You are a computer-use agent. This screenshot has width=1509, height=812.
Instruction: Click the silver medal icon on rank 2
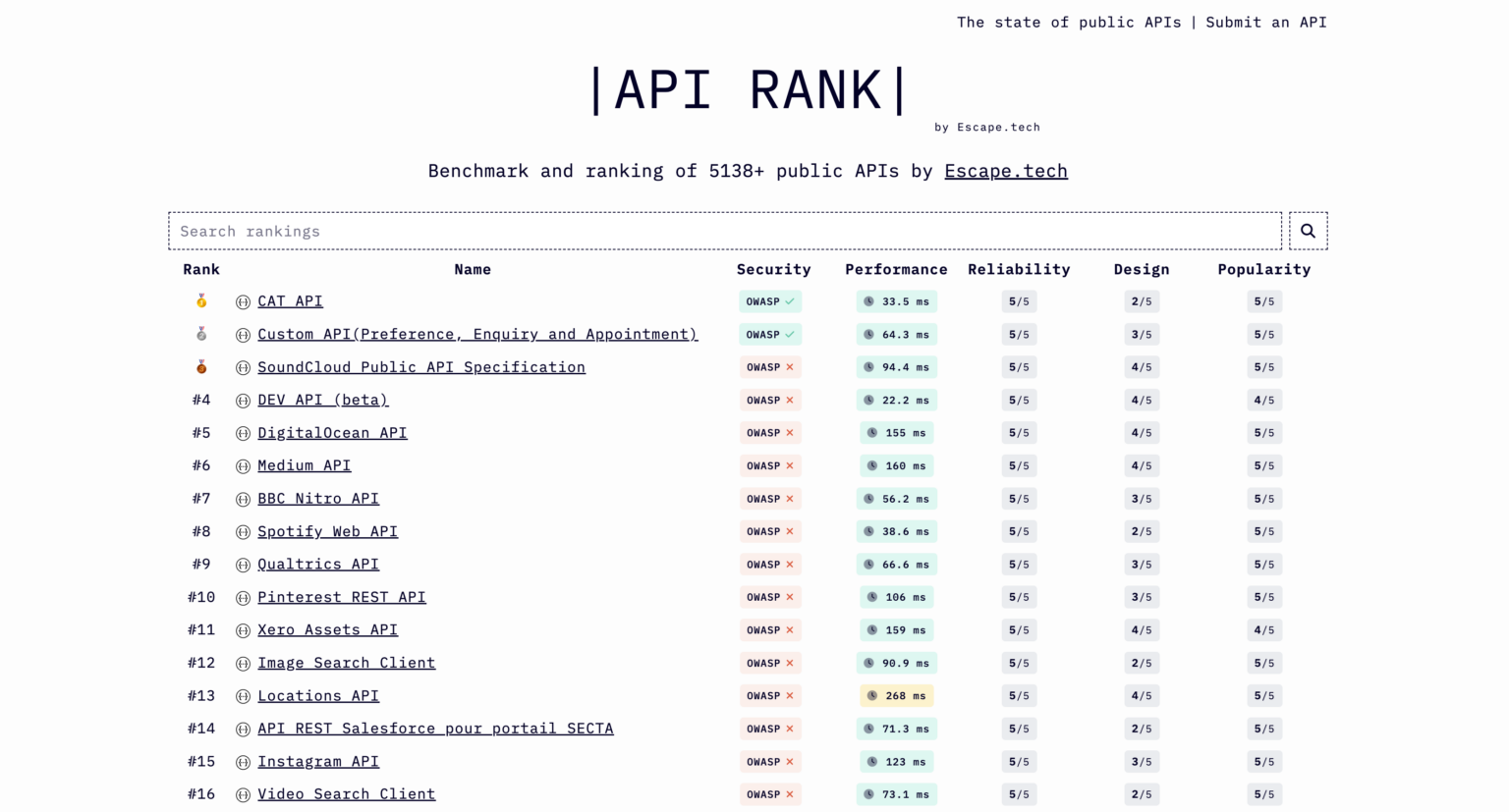(x=201, y=334)
